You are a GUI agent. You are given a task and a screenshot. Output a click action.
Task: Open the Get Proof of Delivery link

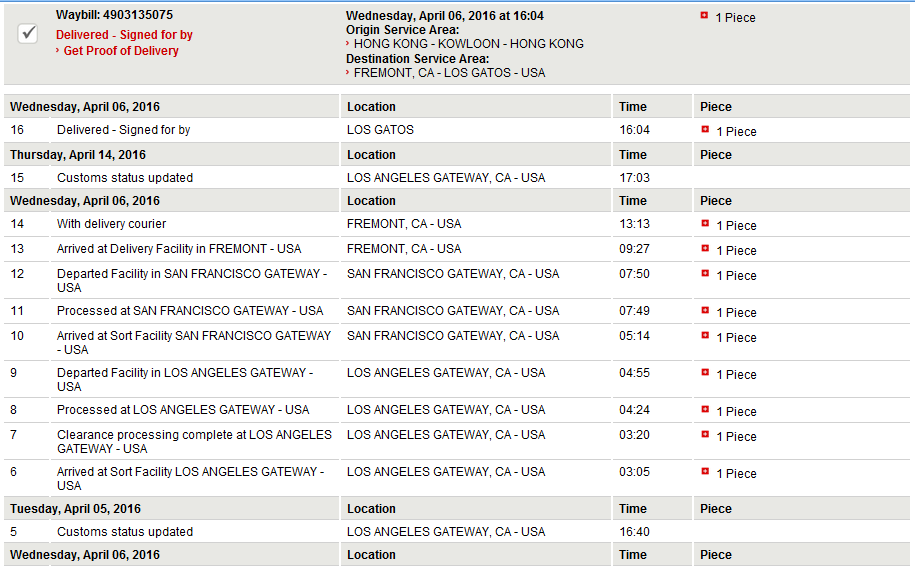[x=121, y=51]
